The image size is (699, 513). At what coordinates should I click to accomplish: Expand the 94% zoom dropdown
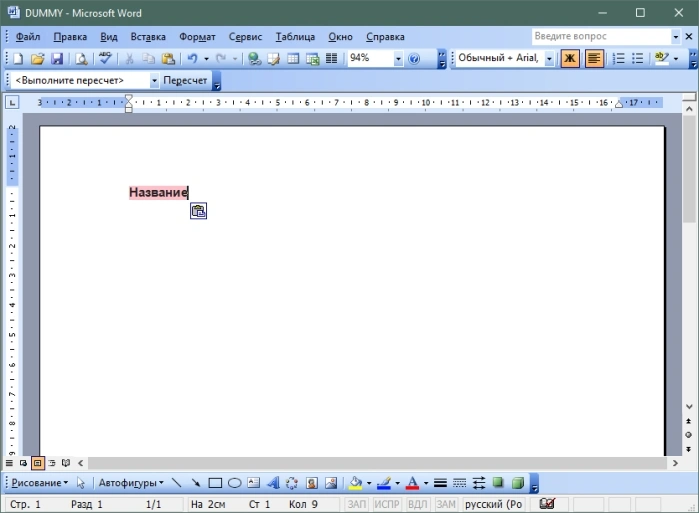[398, 58]
